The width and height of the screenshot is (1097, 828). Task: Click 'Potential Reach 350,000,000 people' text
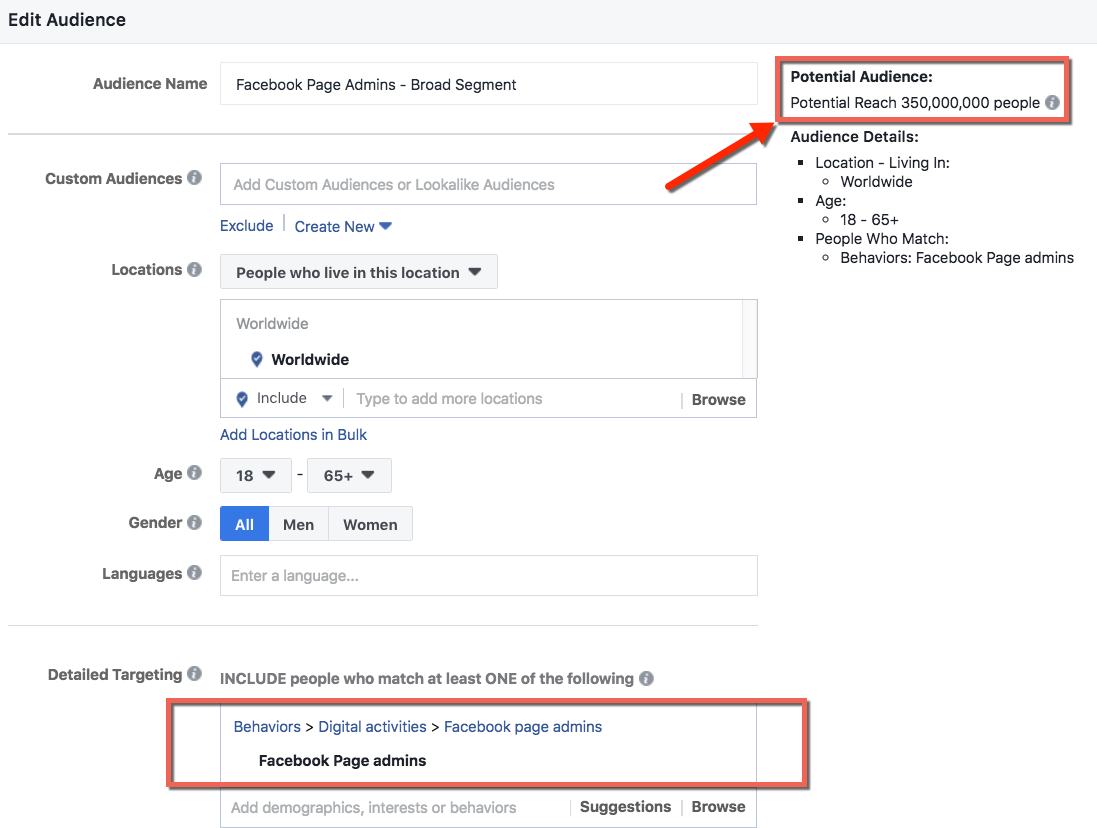[x=915, y=103]
